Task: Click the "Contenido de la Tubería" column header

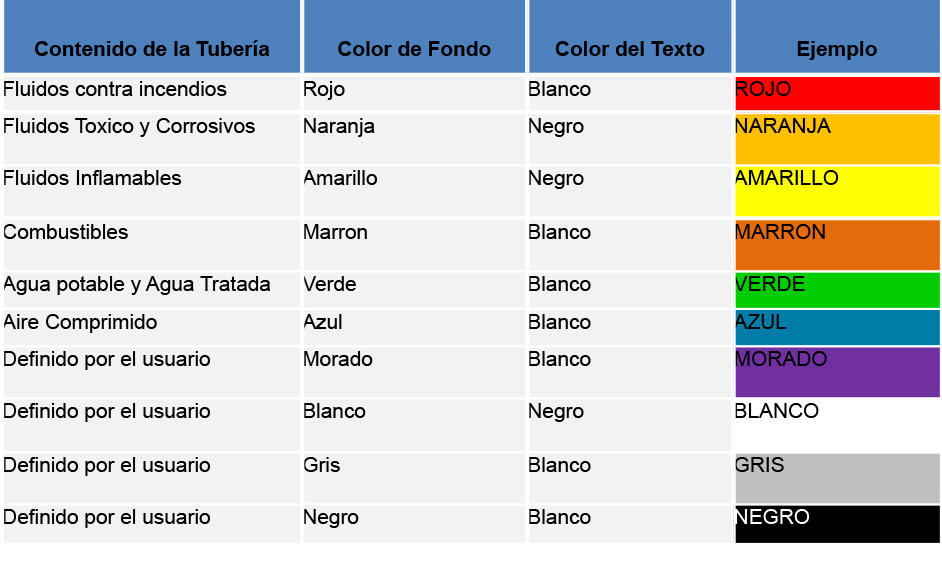Action: [x=152, y=49]
